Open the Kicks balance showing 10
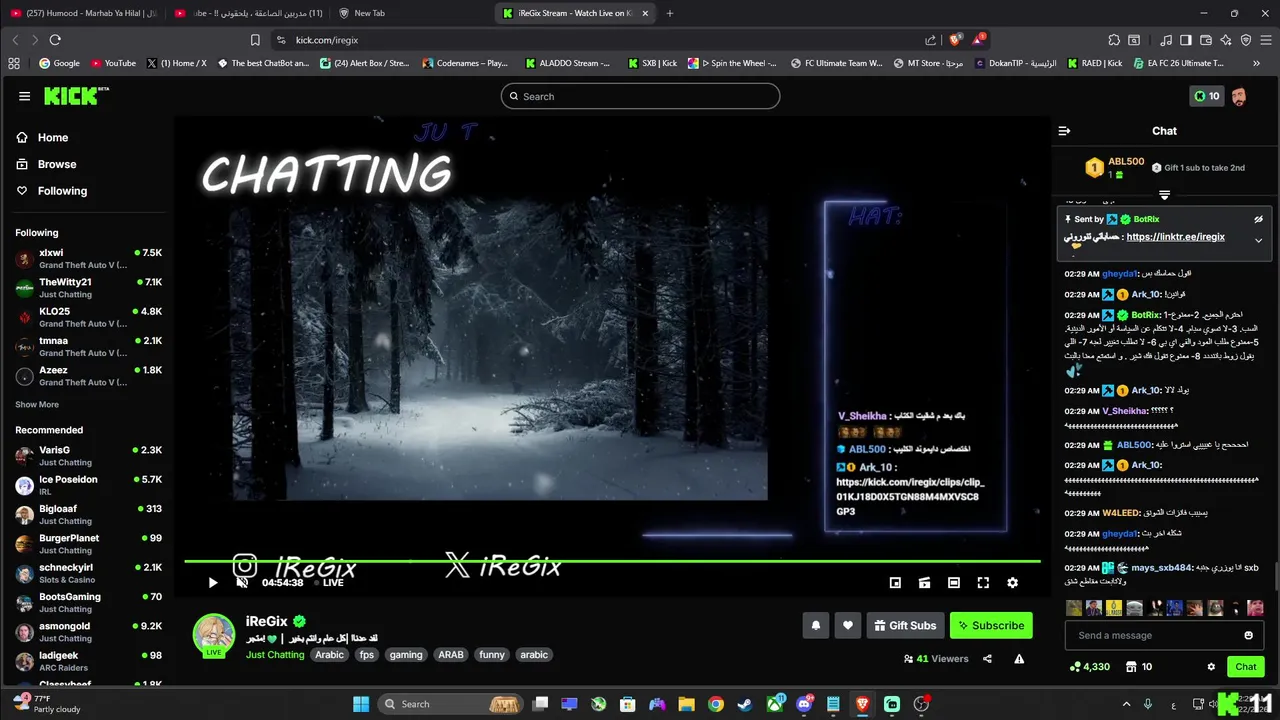Image resolution: width=1280 pixels, height=720 pixels. point(1207,96)
